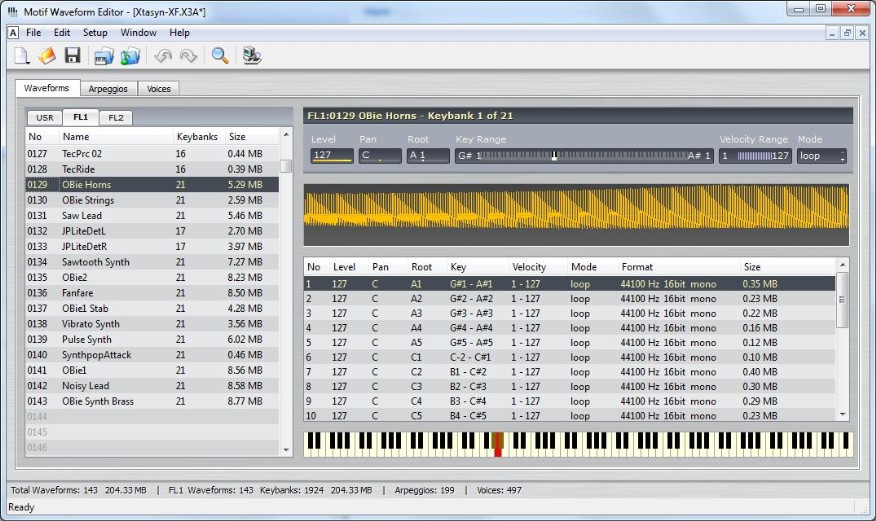Image resolution: width=876 pixels, height=521 pixels.
Task: Select waveform 0143 OBie Synth Brass
Action: click(152, 401)
